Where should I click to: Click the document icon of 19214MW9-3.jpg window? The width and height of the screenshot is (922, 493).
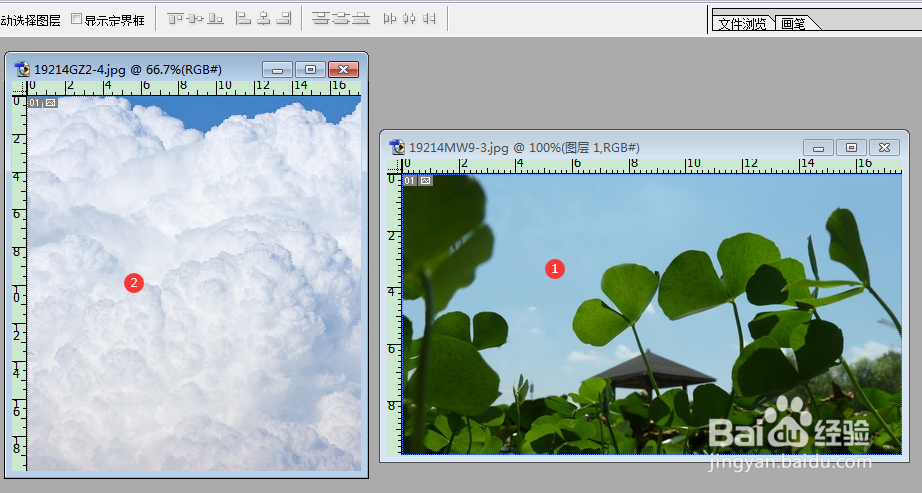pyautogui.click(x=397, y=147)
